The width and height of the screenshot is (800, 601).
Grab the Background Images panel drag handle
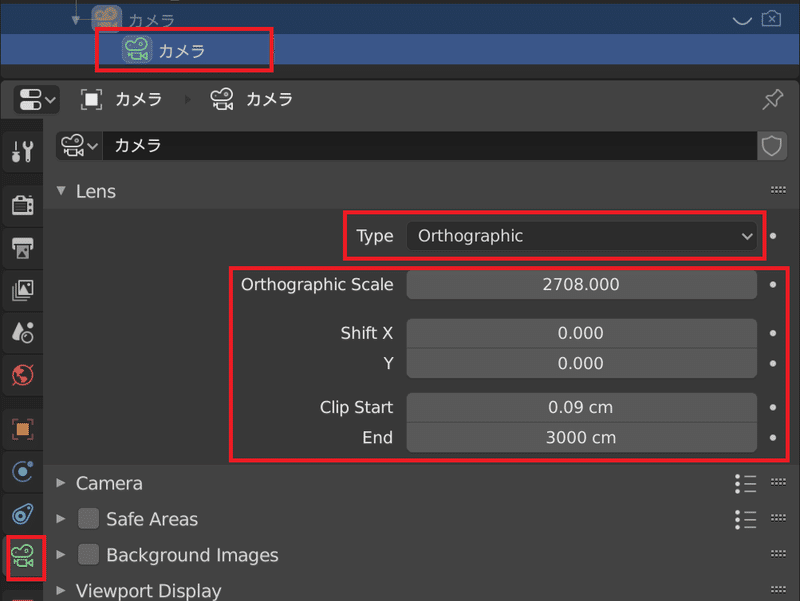point(778,554)
